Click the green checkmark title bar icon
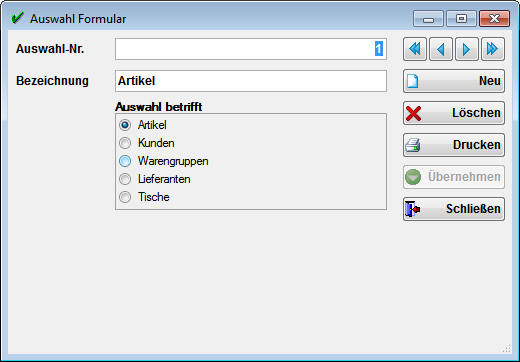The image size is (520, 362). (17, 18)
